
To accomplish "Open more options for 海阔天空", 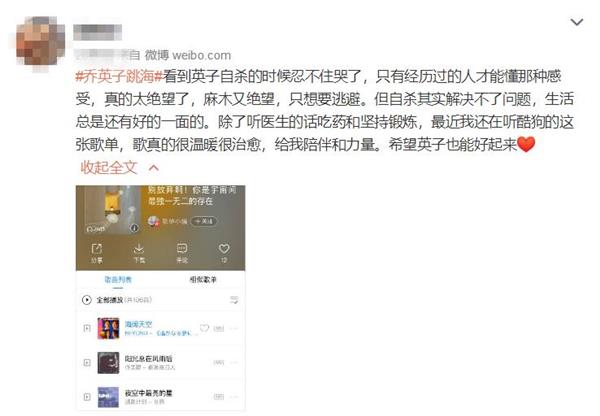I will pyautogui.click(x=234, y=328).
